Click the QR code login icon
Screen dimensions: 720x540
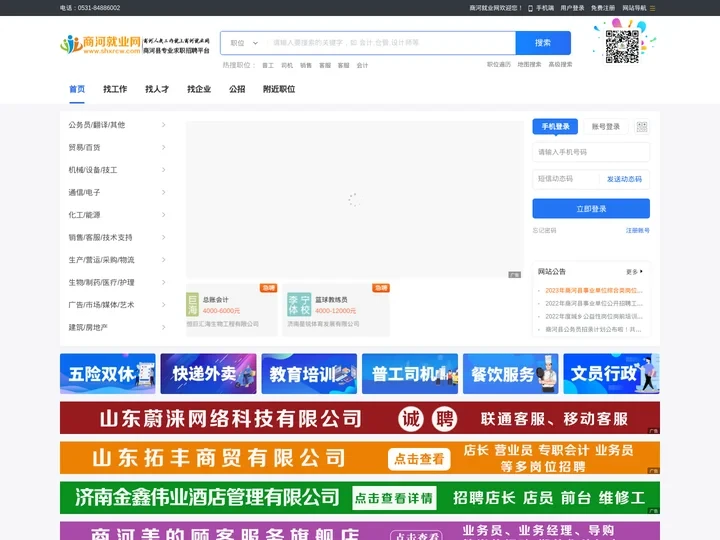coord(641,127)
